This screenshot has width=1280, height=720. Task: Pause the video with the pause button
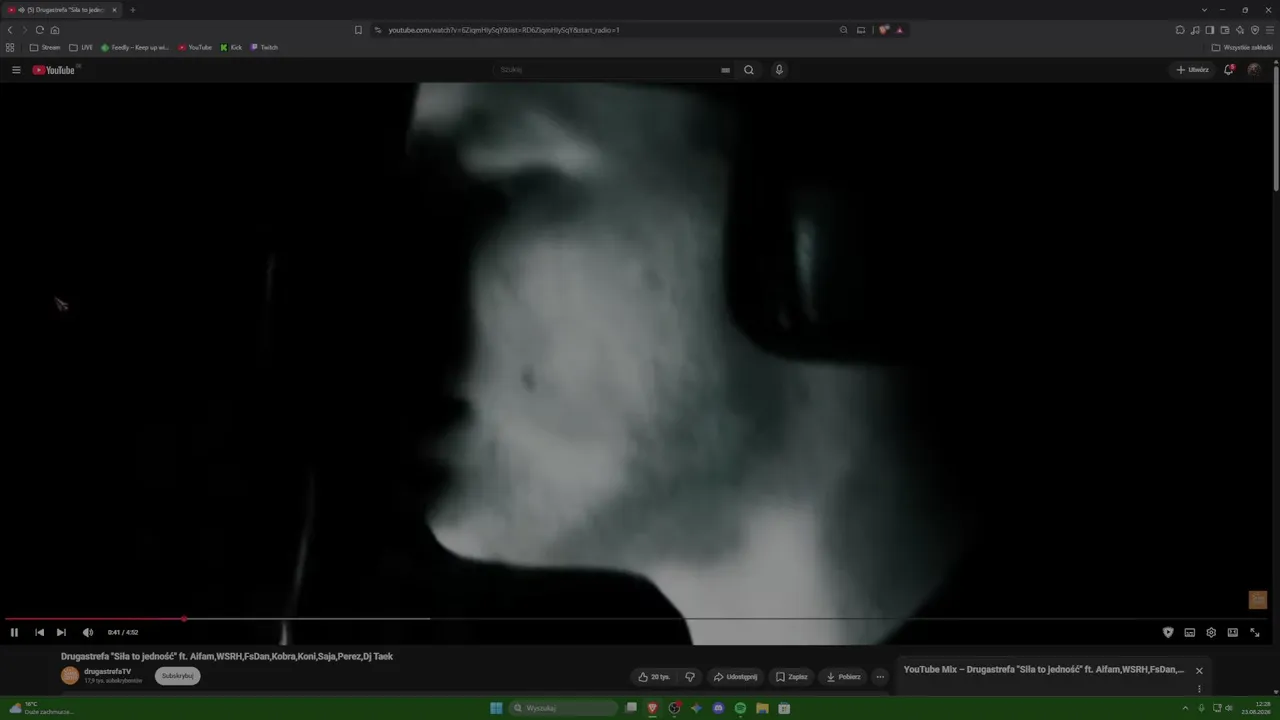14,632
